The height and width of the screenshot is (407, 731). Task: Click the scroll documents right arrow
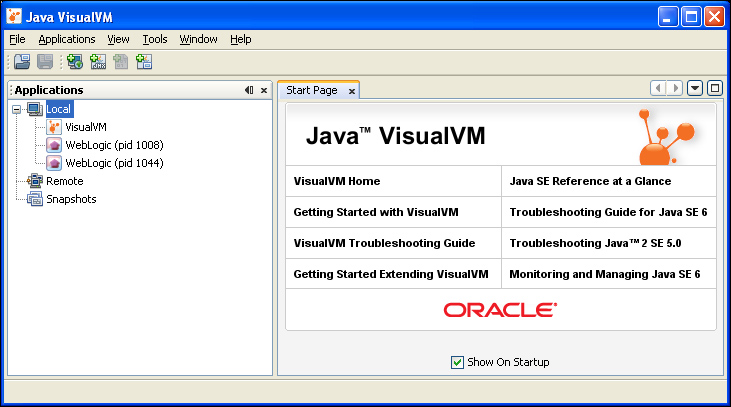[675, 88]
